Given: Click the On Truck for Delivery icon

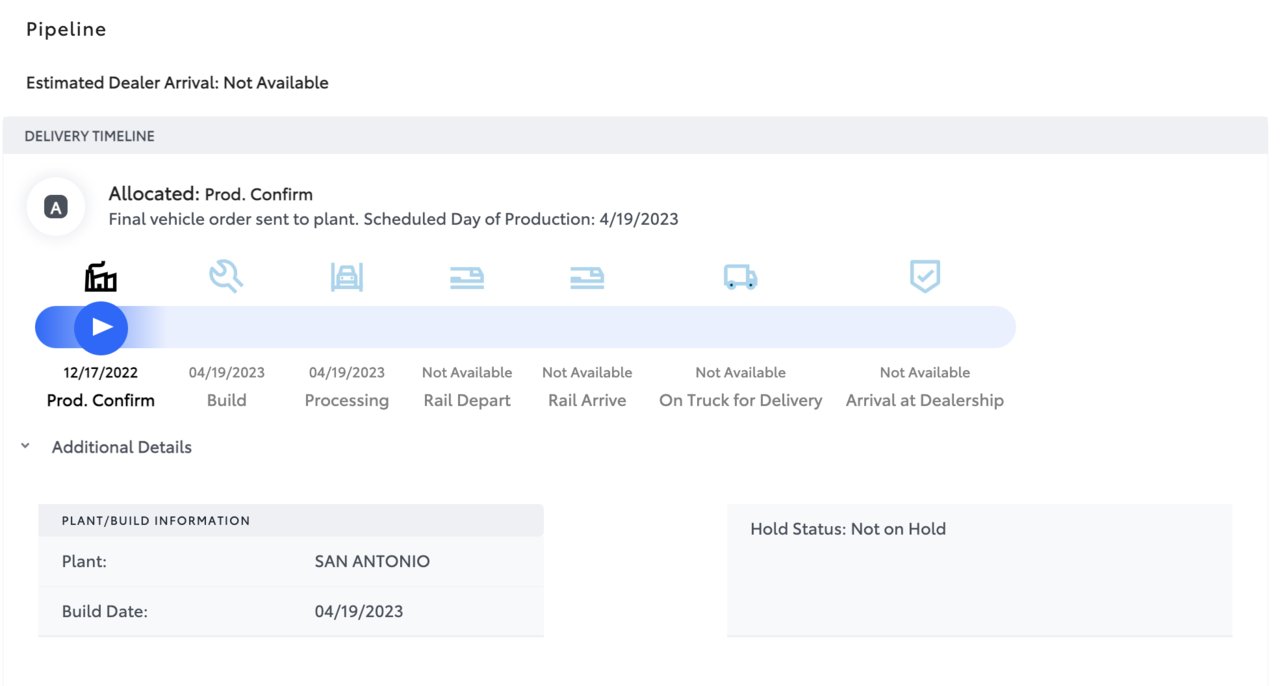Looking at the screenshot, I should (741, 277).
